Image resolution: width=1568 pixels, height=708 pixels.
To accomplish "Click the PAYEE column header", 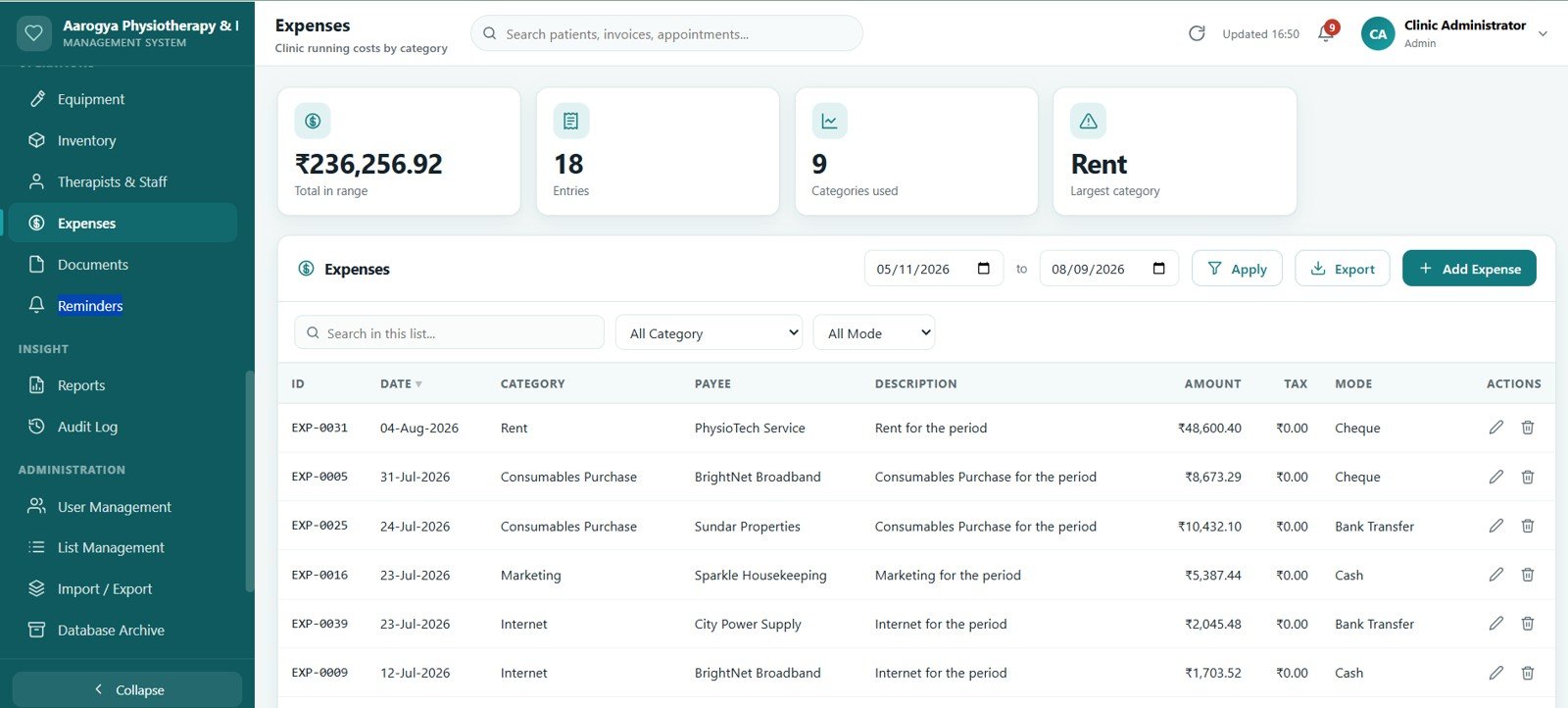I will click(x=712, y=383).
